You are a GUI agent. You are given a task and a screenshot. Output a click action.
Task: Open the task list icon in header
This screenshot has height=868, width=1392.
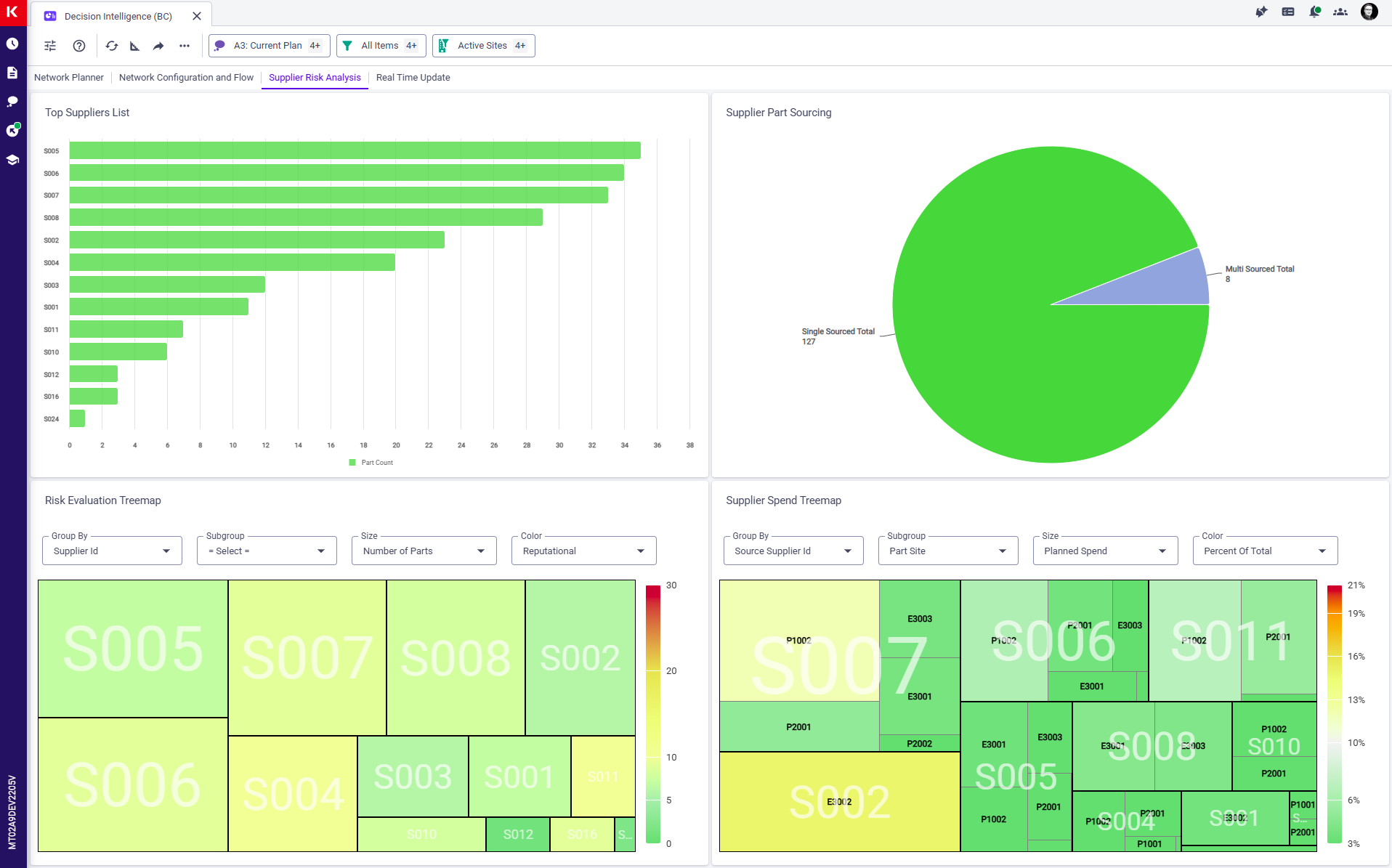(x=1288, y=12)
